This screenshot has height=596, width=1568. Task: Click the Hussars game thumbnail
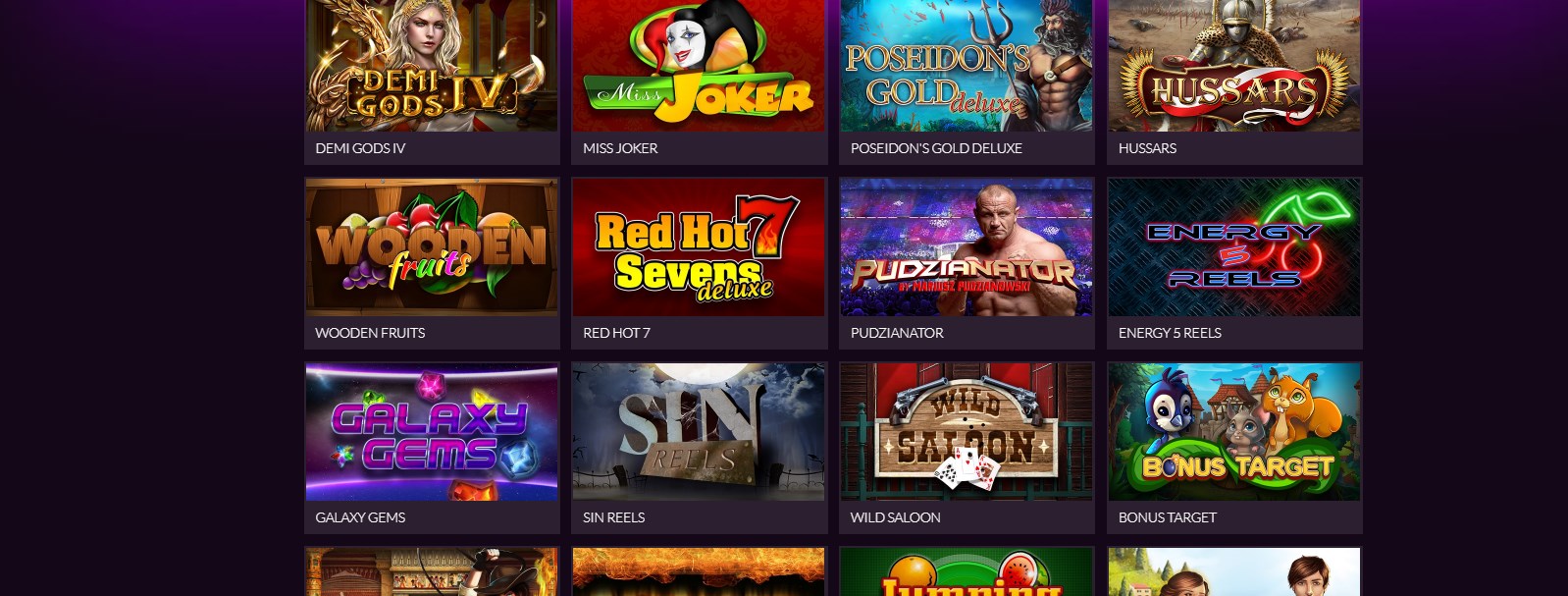(x=1234, y=66)
